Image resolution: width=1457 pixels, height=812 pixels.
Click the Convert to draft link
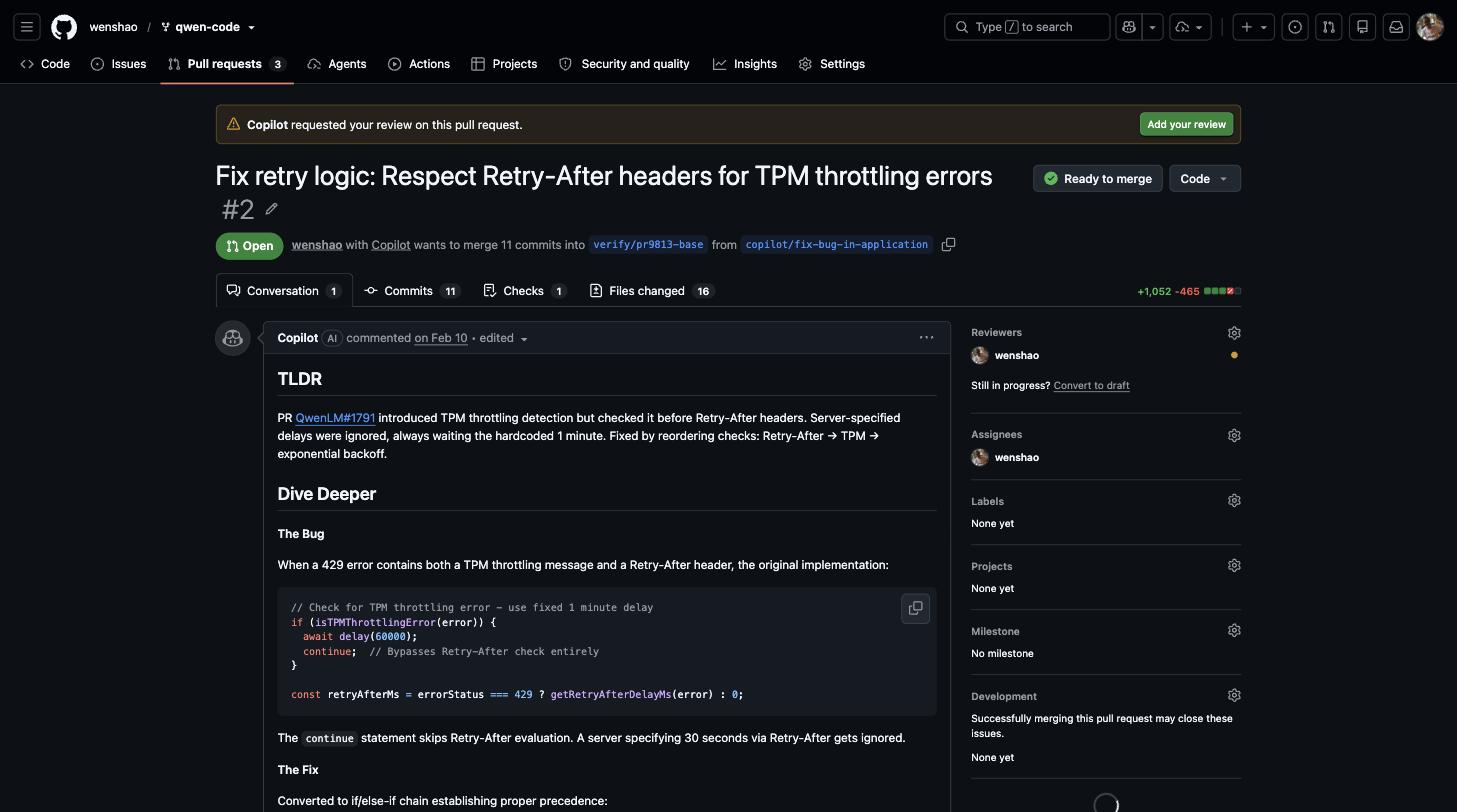point(1091,385)
